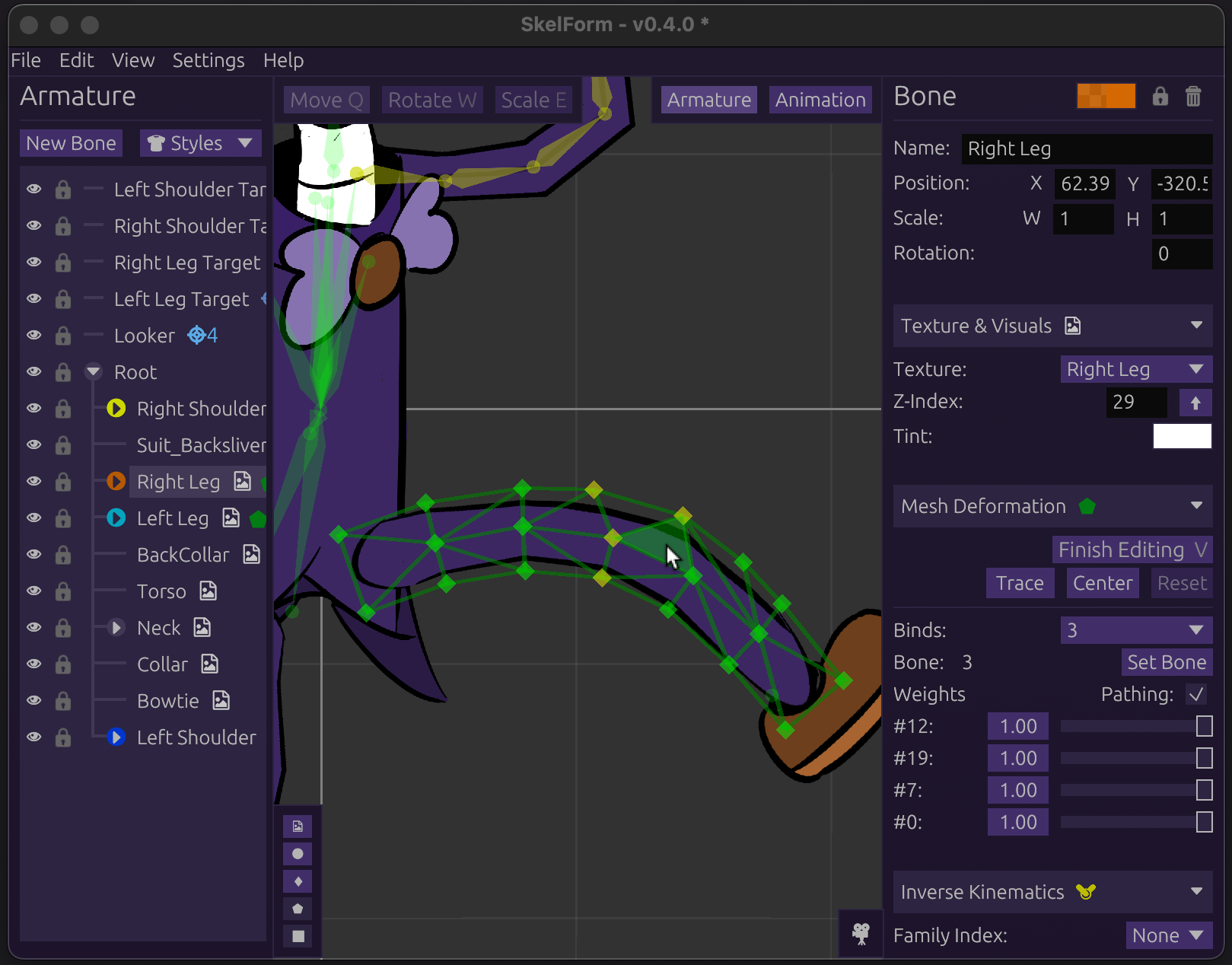Click the bone Name input field
Viewport: 1232px width, 965px height.
1087,148
